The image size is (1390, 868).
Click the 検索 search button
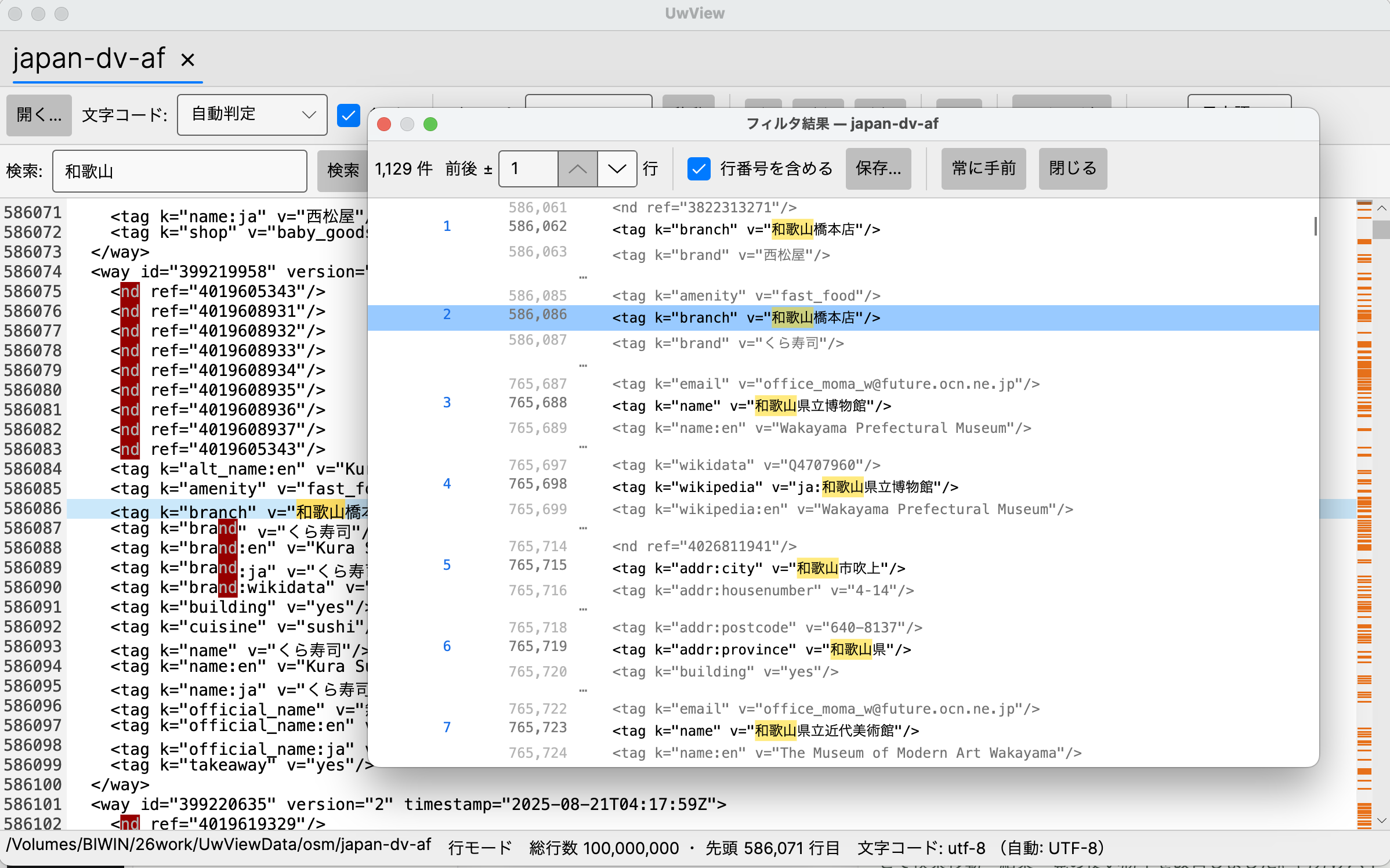(343, 171)
